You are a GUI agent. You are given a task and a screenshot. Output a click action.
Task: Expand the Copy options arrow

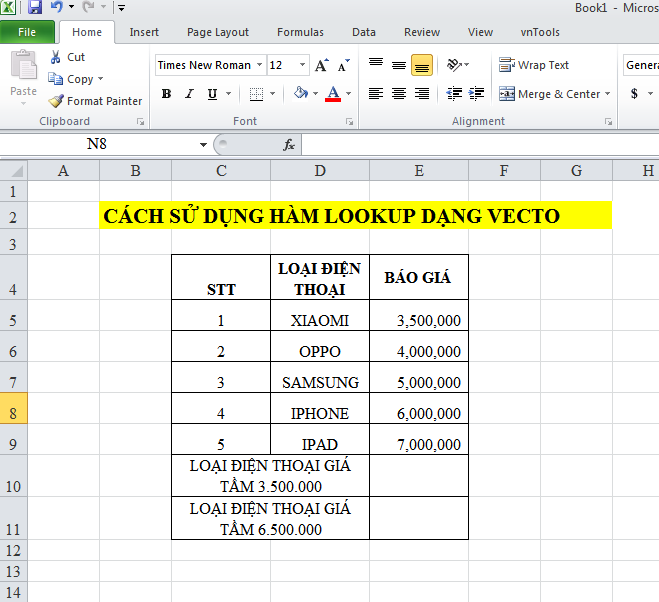pyautogui.click(x=100, y=79)
